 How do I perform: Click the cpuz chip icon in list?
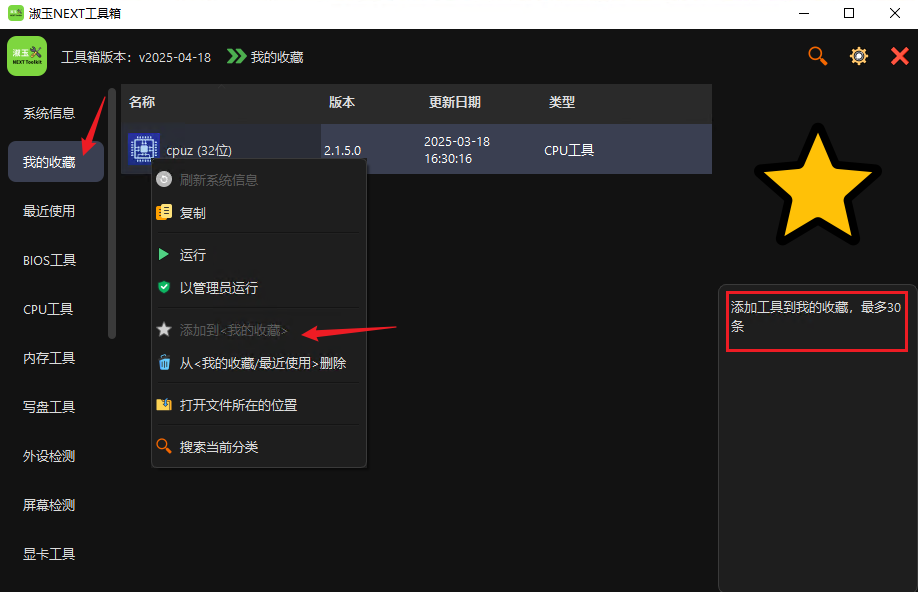pos(143,149)
